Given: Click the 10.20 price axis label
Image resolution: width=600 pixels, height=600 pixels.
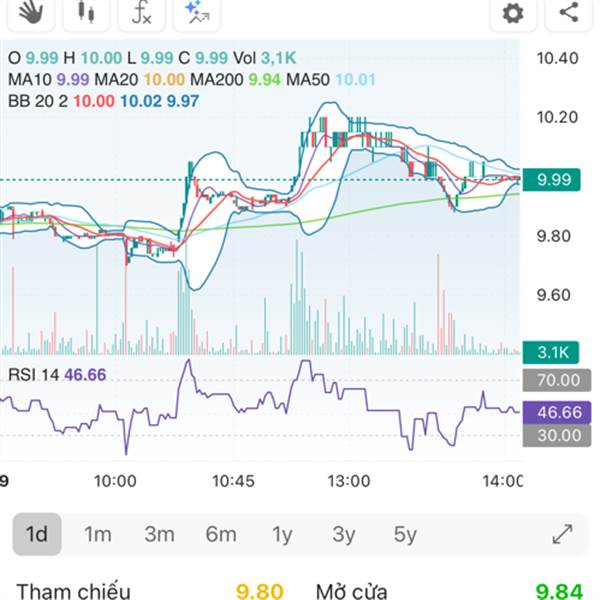Looking at the screenshot, I should [x=557, y=117].
